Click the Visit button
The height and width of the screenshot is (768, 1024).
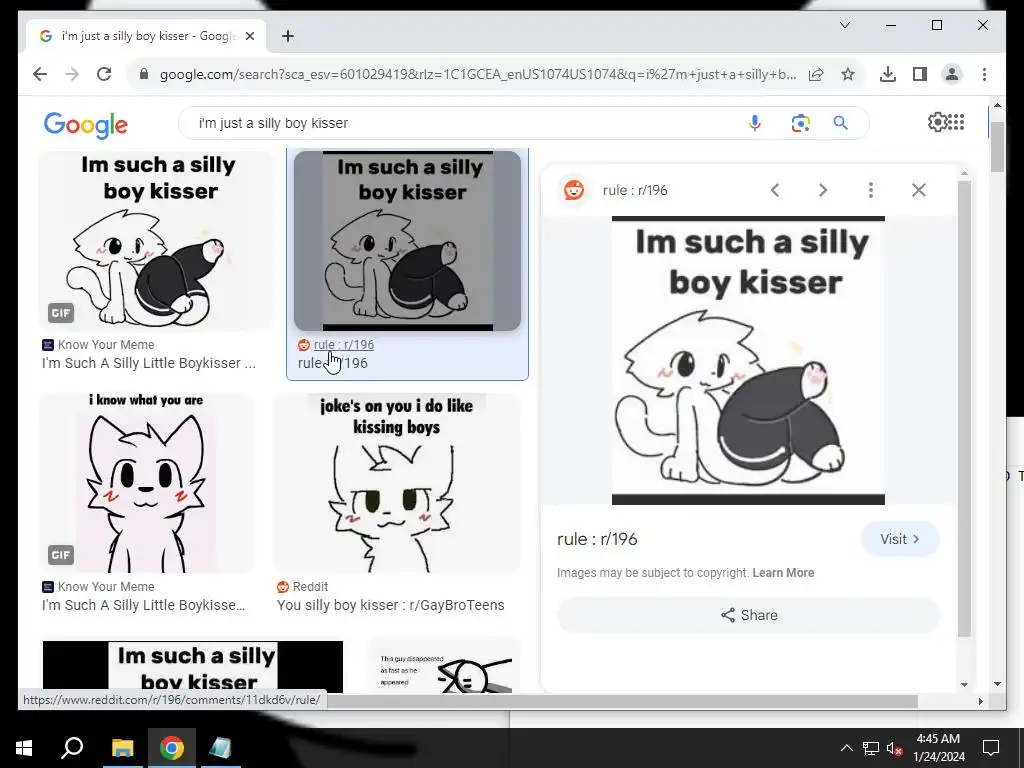coord(900,539)
